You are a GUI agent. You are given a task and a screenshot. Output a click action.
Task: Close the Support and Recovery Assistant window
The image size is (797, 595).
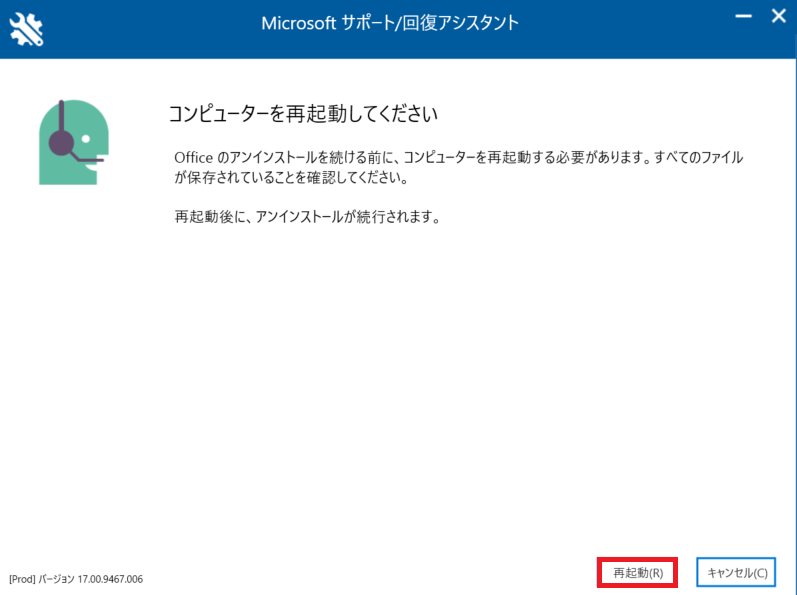(x=779, y=16)
